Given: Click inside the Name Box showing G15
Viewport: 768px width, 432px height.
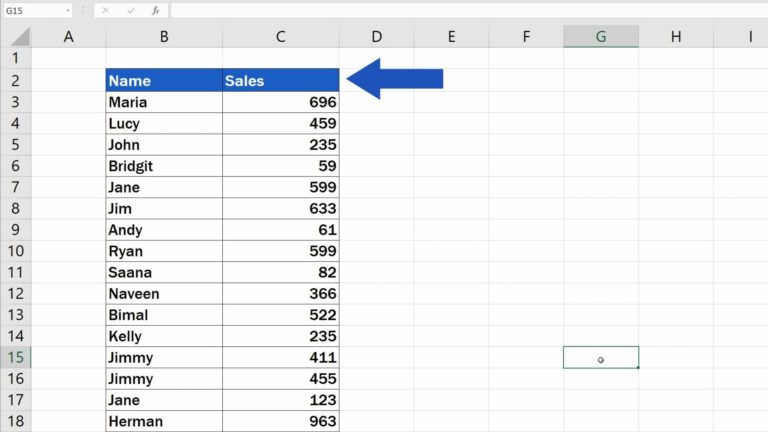Looking at the screenshot, I should [30, 10].
